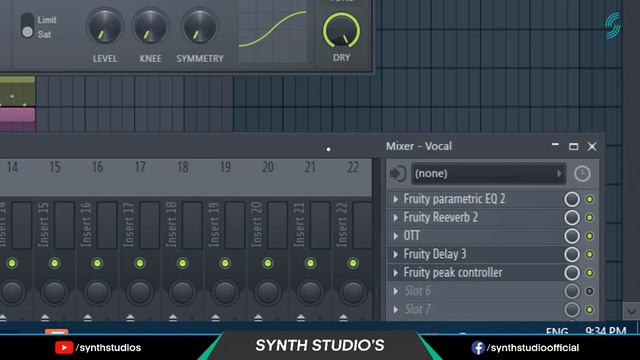This screenshot has height=360, width=640.
Task: Expand Fruity Delay 3 slot menu
Action: click(x=396, y=254)
